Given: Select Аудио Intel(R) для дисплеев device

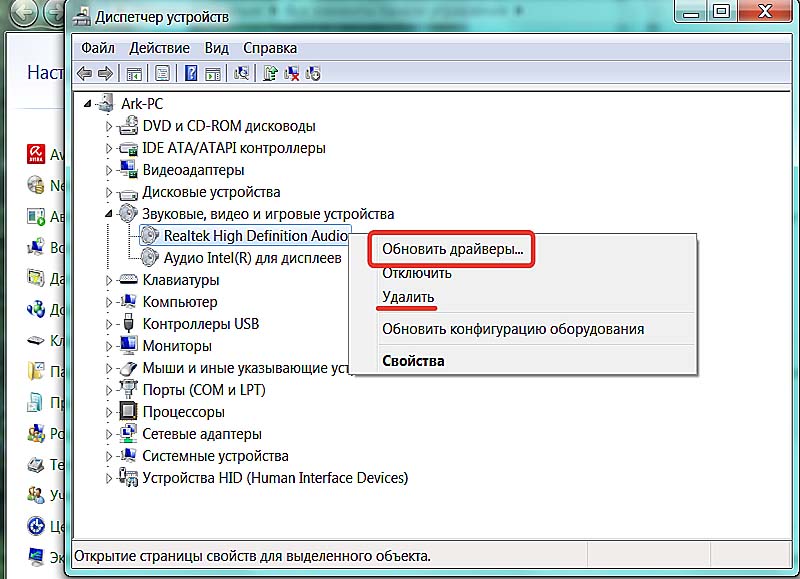Looking at the screenshot, I should (x=252, y=258).
